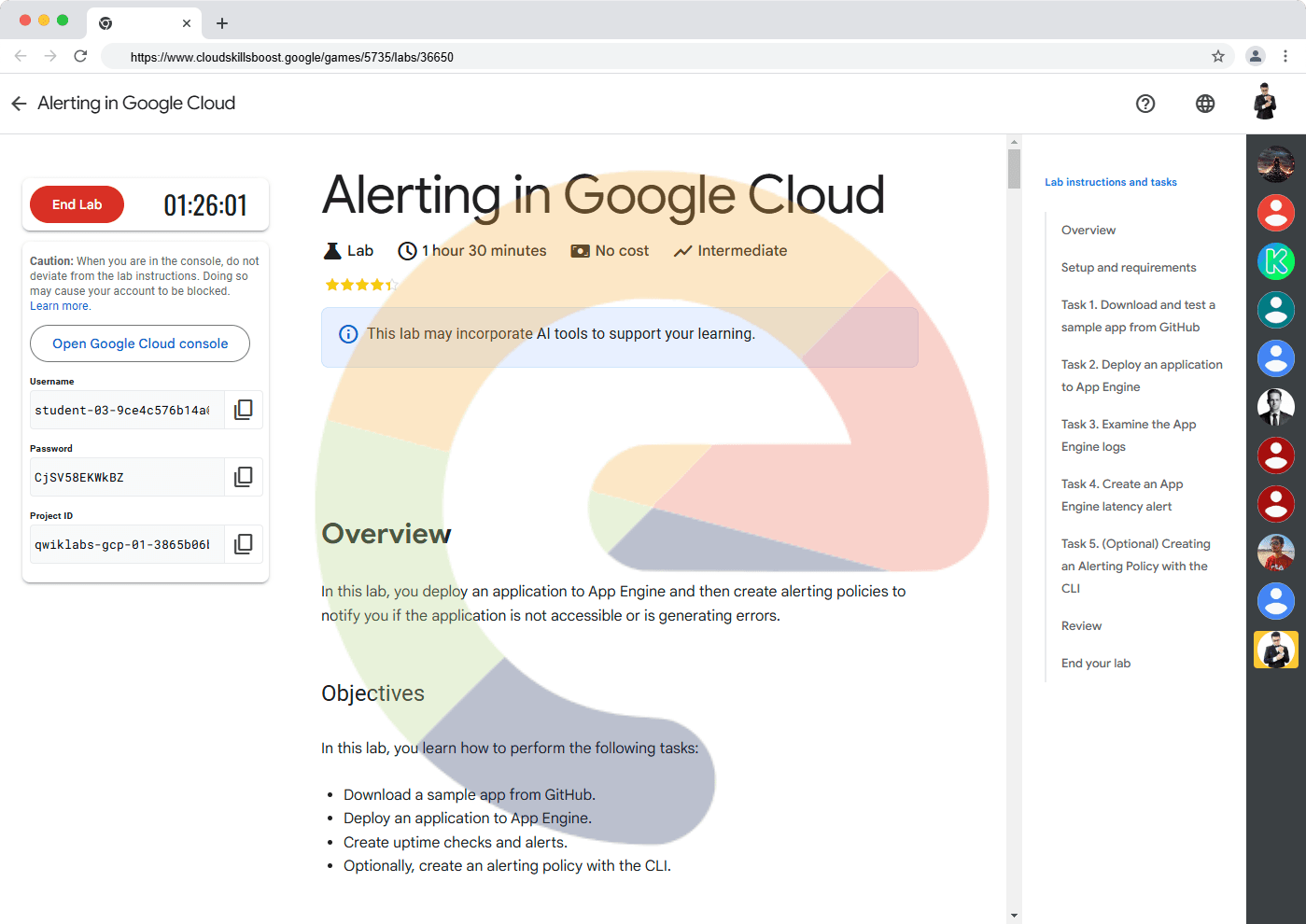Viewport: 1306px width, 924px height.
Task: Bookmark this page with the star icon
Action: 1218,57
